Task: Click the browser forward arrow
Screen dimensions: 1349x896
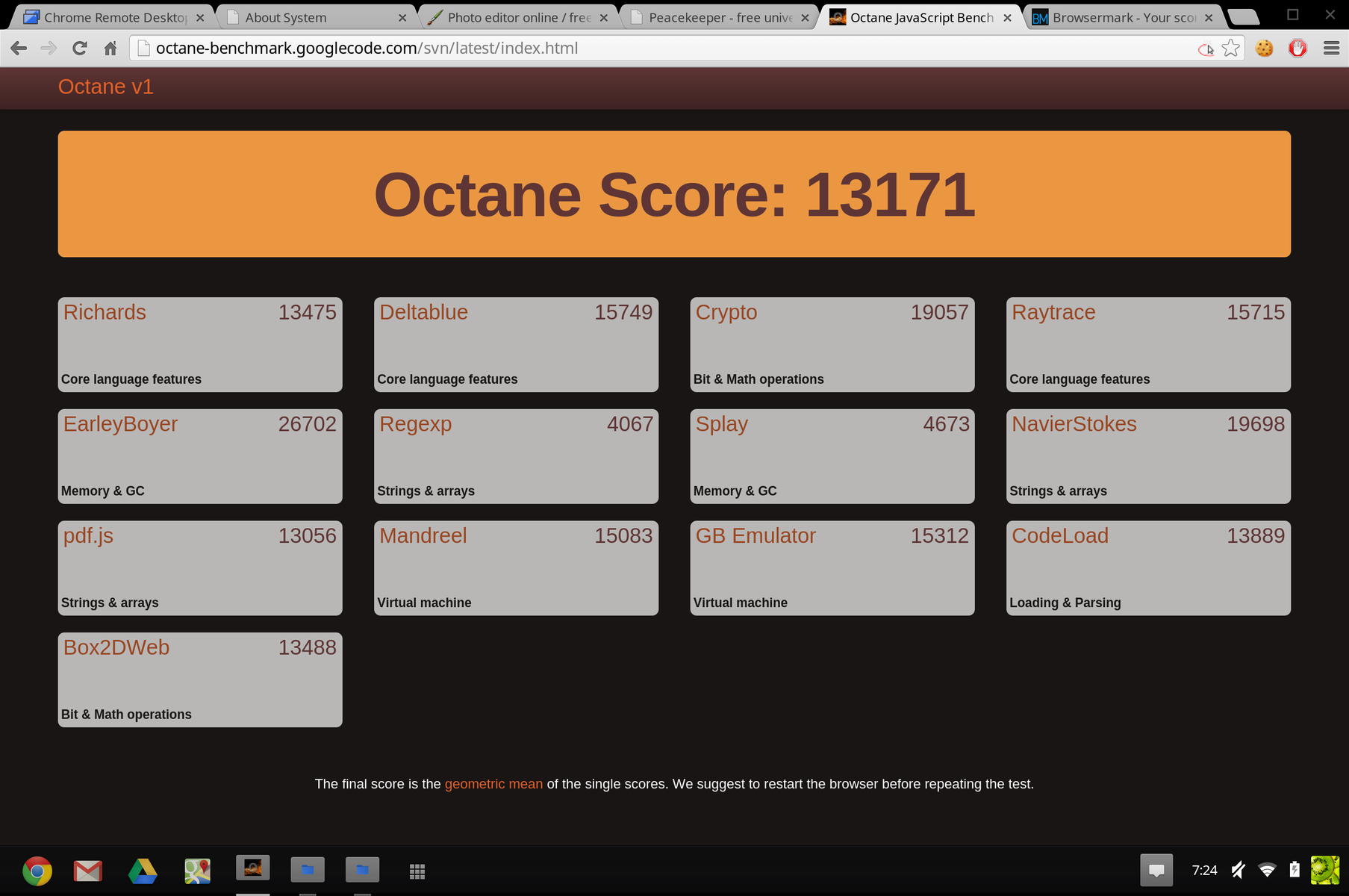Action: (49, 49)
